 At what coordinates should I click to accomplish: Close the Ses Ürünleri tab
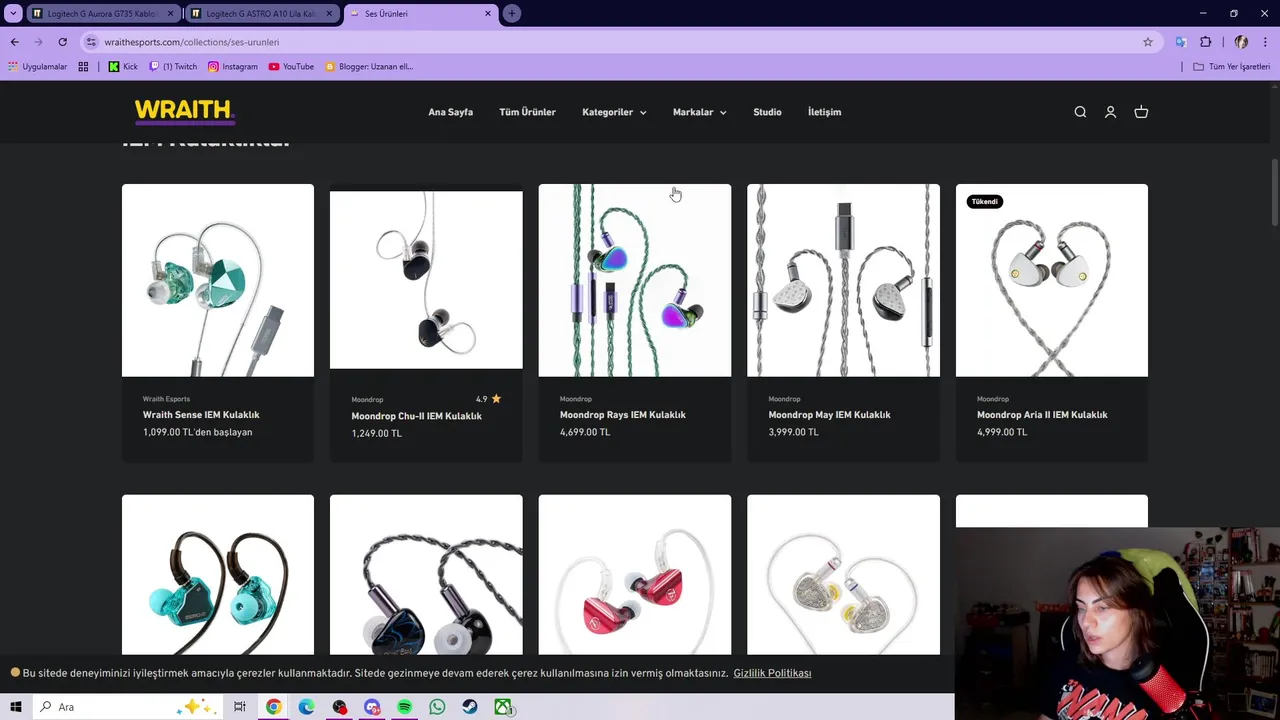(488, 14)
